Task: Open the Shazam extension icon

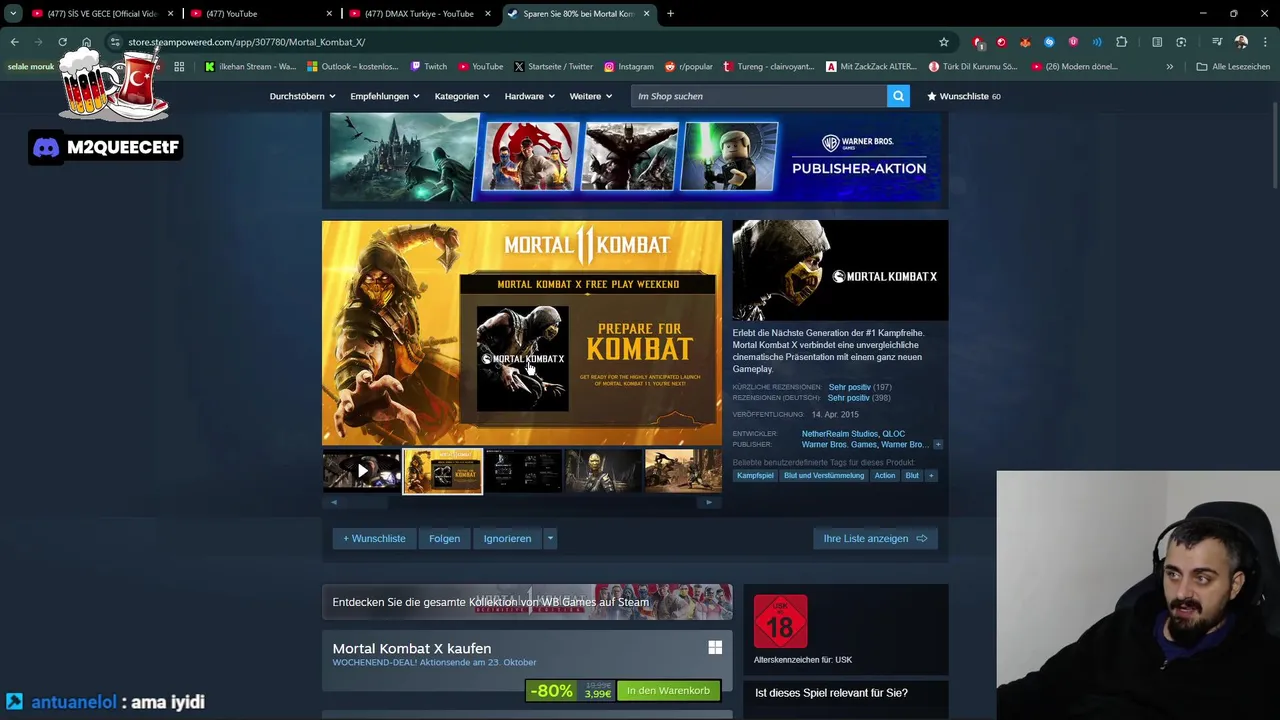Action: [1049, 42]
